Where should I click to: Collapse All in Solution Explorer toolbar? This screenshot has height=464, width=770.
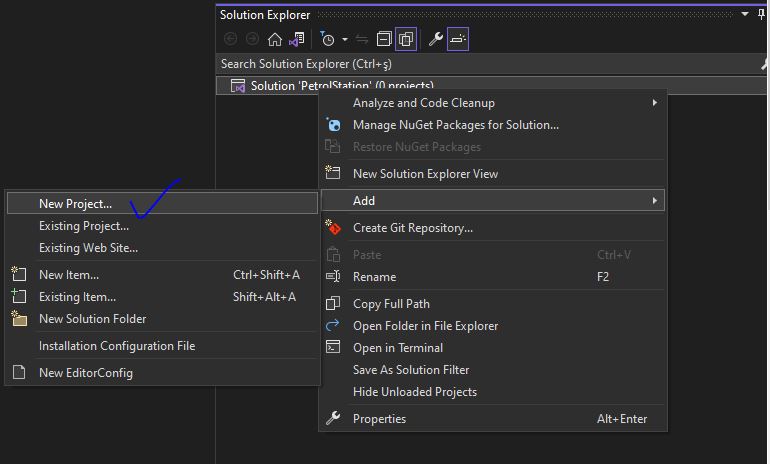(x=384, y=39)
